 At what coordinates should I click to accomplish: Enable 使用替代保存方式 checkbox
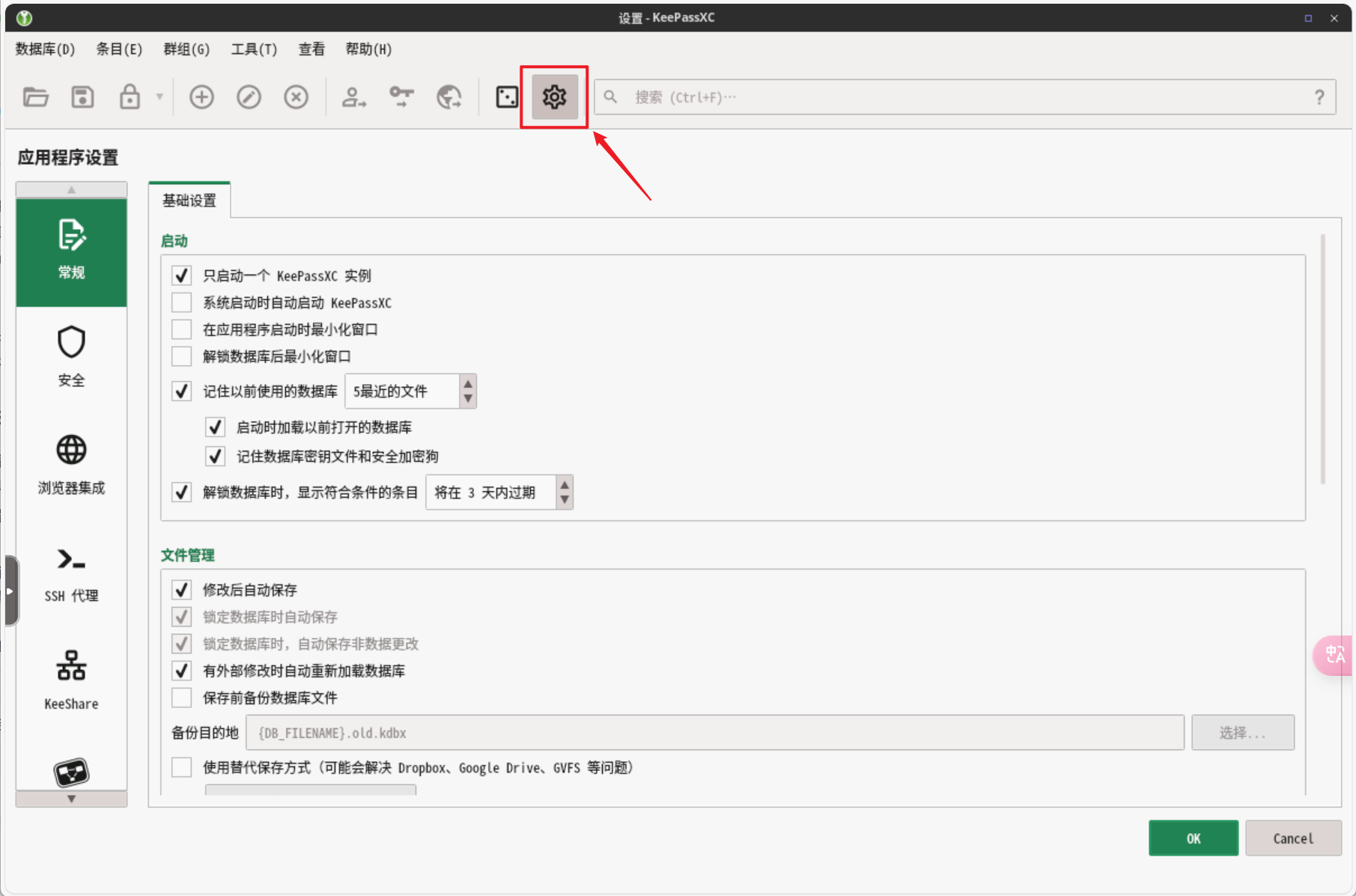(x=181, y=767)
